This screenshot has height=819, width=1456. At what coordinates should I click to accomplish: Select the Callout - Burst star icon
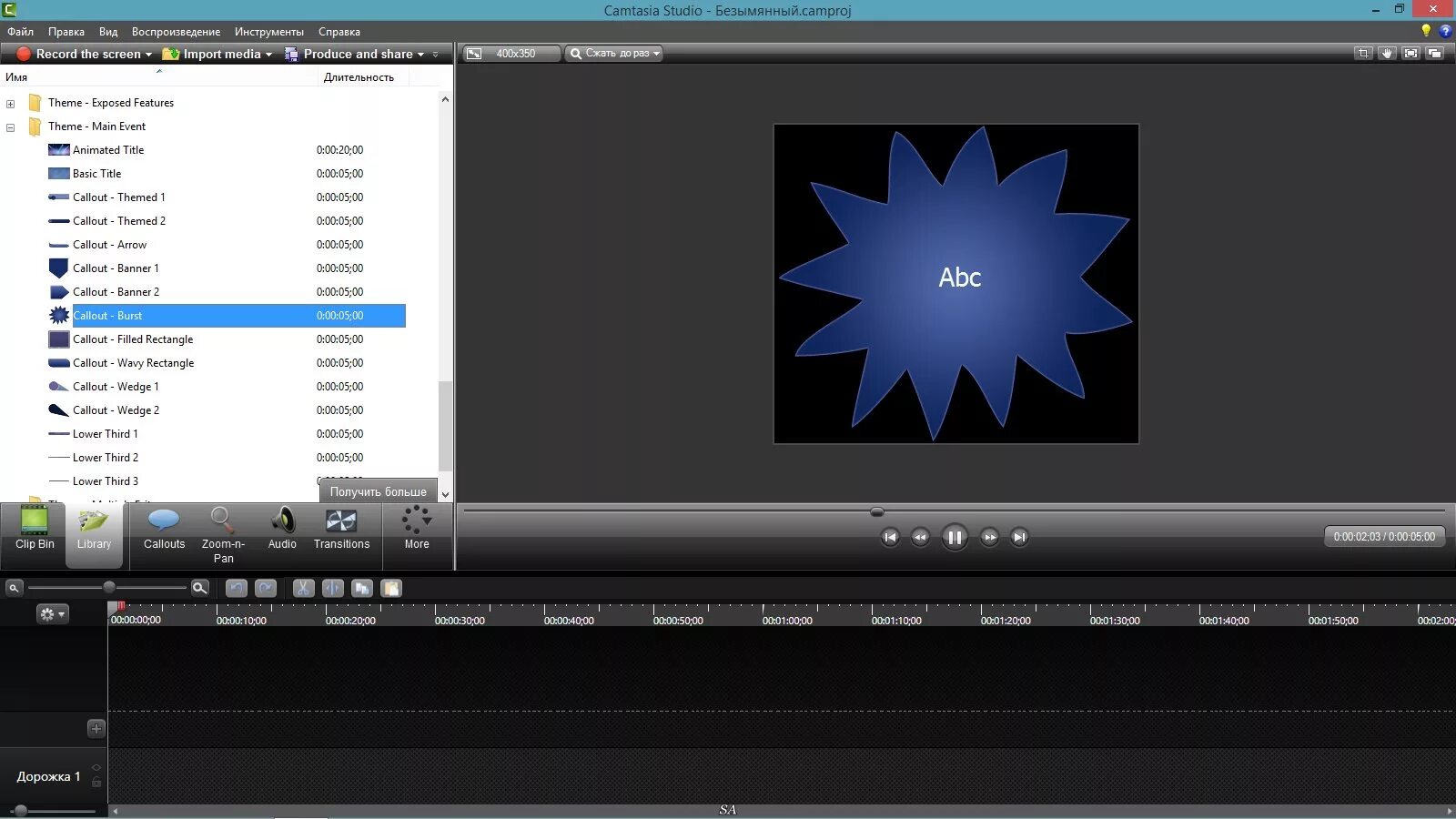tap(59, 316)
